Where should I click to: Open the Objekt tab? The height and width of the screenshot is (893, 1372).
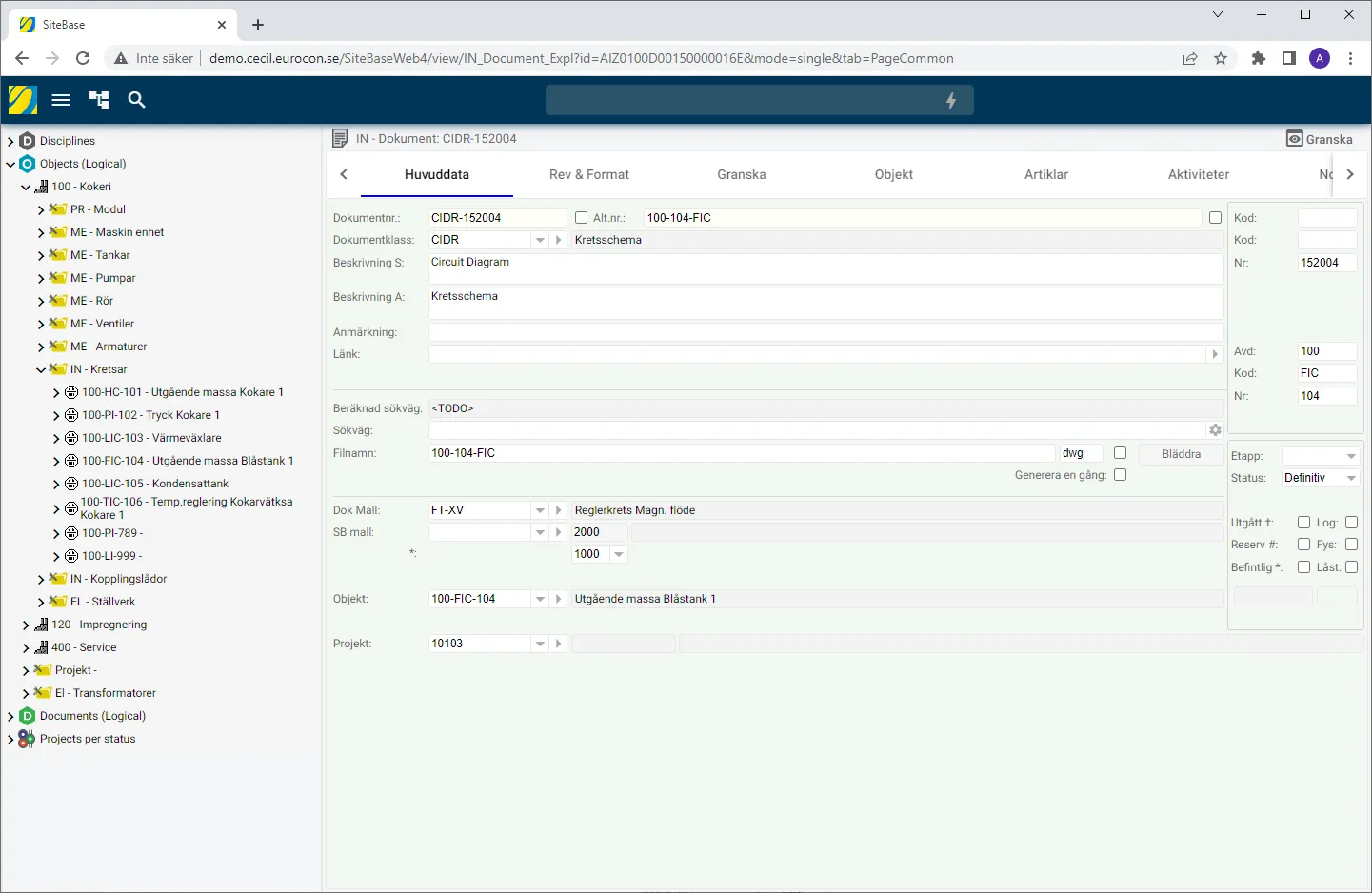(894, 174)
